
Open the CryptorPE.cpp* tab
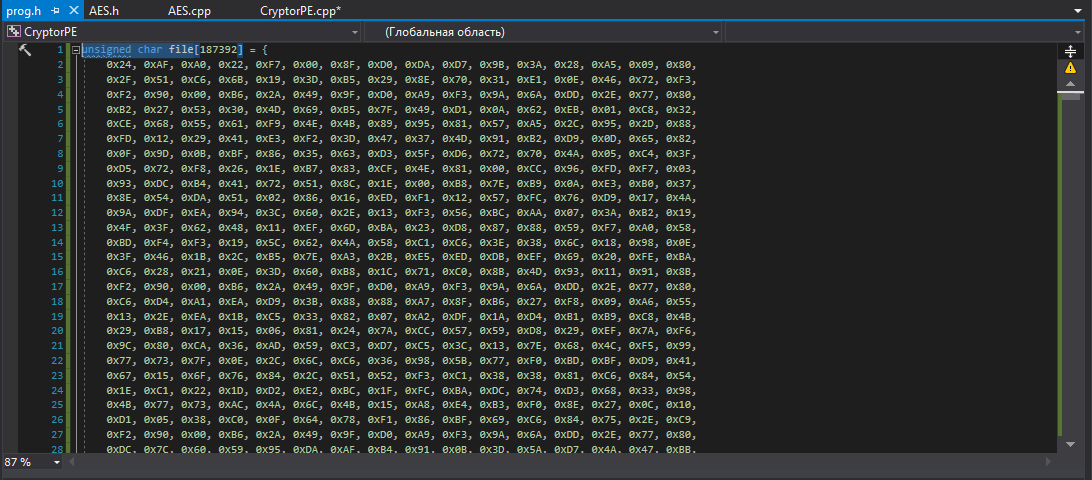point(300,10)
